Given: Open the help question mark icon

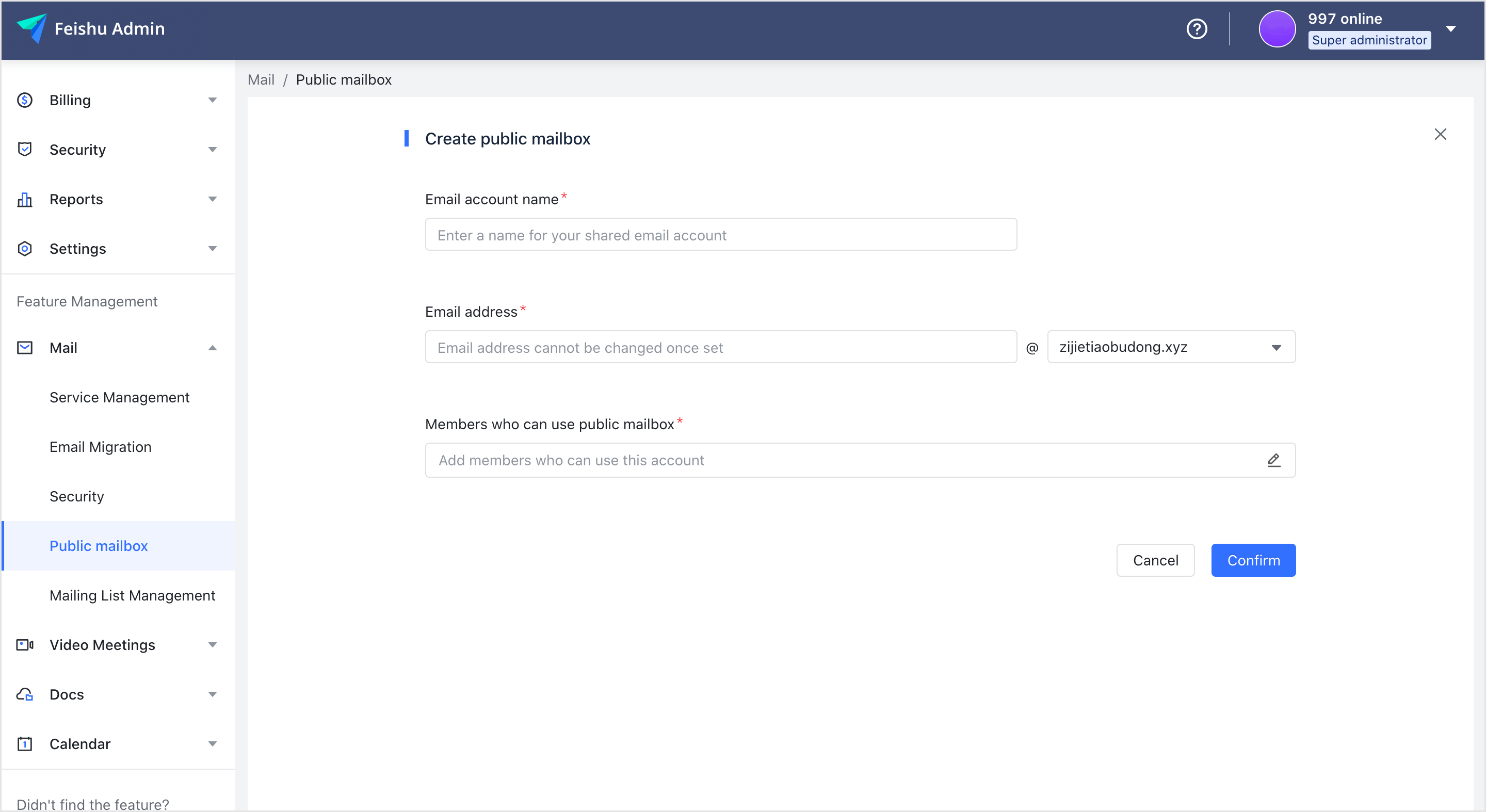Looking at the screenshot, I should click(1197, 29).
